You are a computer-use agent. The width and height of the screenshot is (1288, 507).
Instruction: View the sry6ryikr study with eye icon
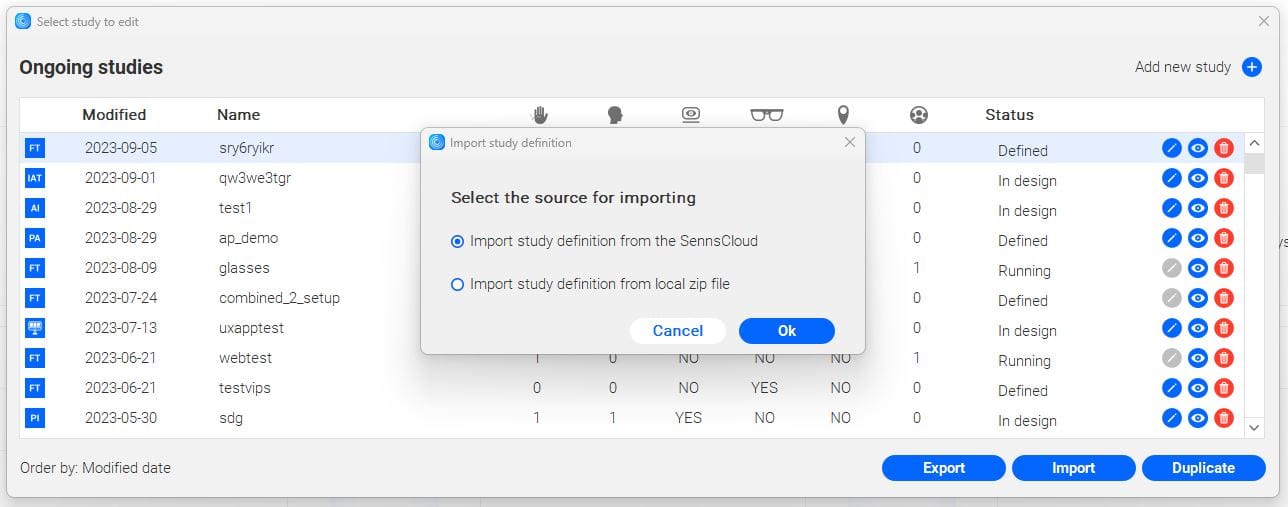point(1198,148)
